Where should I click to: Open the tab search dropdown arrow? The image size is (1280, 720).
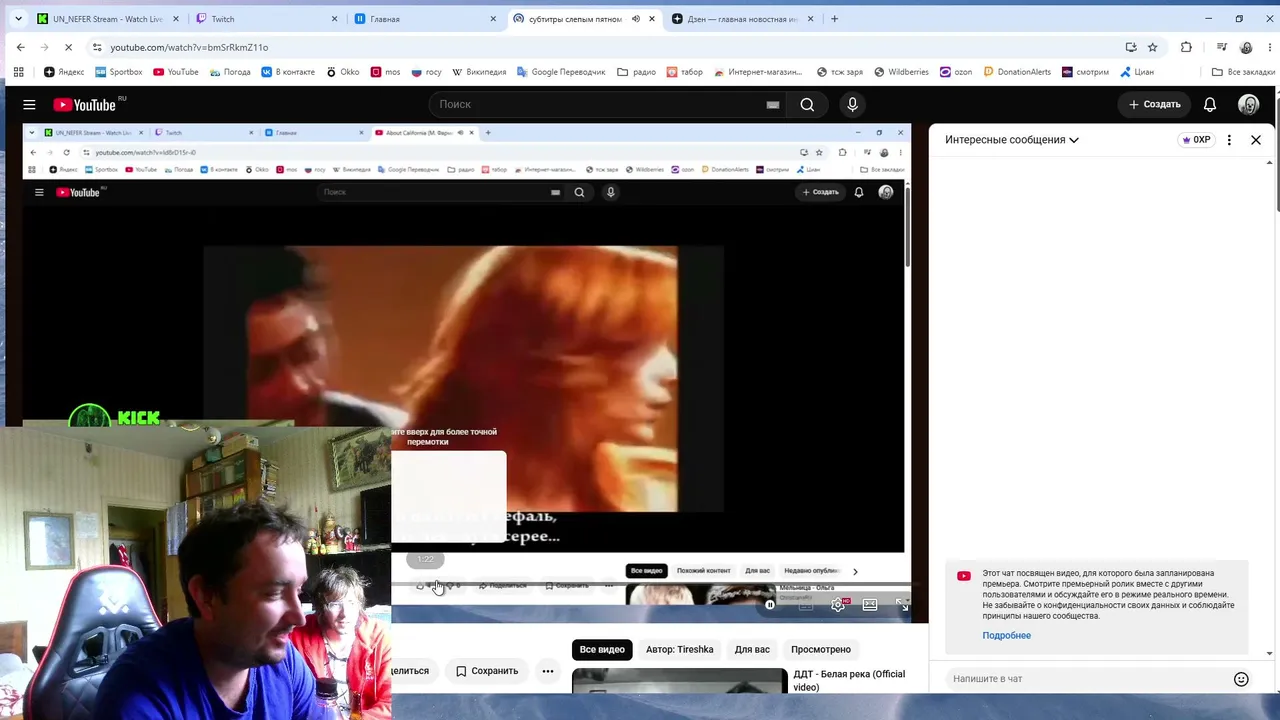click(x=18, y=19)
